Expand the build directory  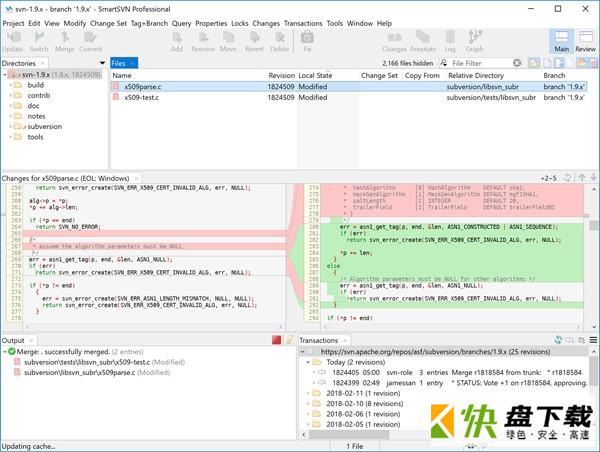[x=11, y=85]
